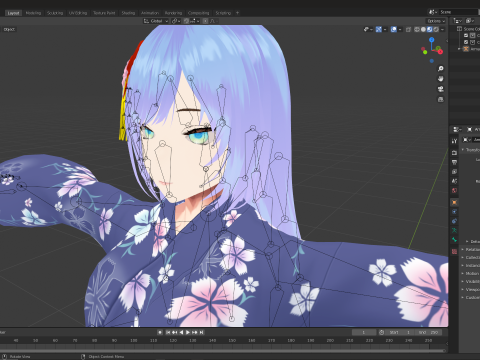Open the shading options dropdown arrow
Screen dimensions: 480x360
tap(442, 29)
